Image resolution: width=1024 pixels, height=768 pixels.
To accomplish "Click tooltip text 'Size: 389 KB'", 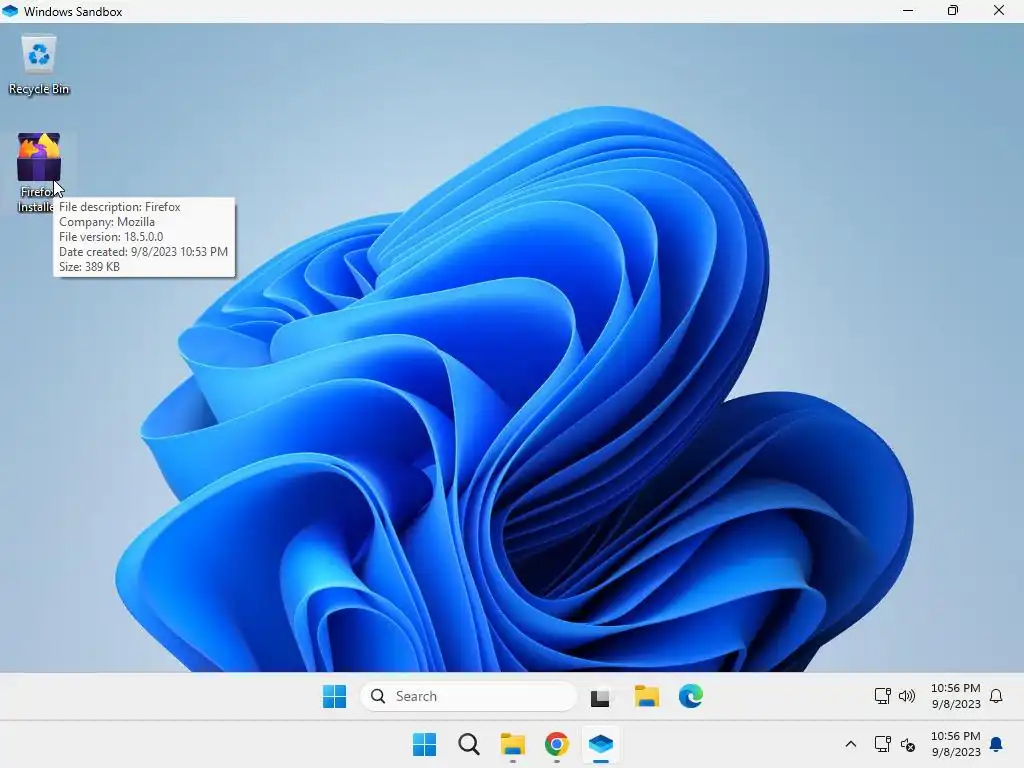I will [x=89, y=266].
